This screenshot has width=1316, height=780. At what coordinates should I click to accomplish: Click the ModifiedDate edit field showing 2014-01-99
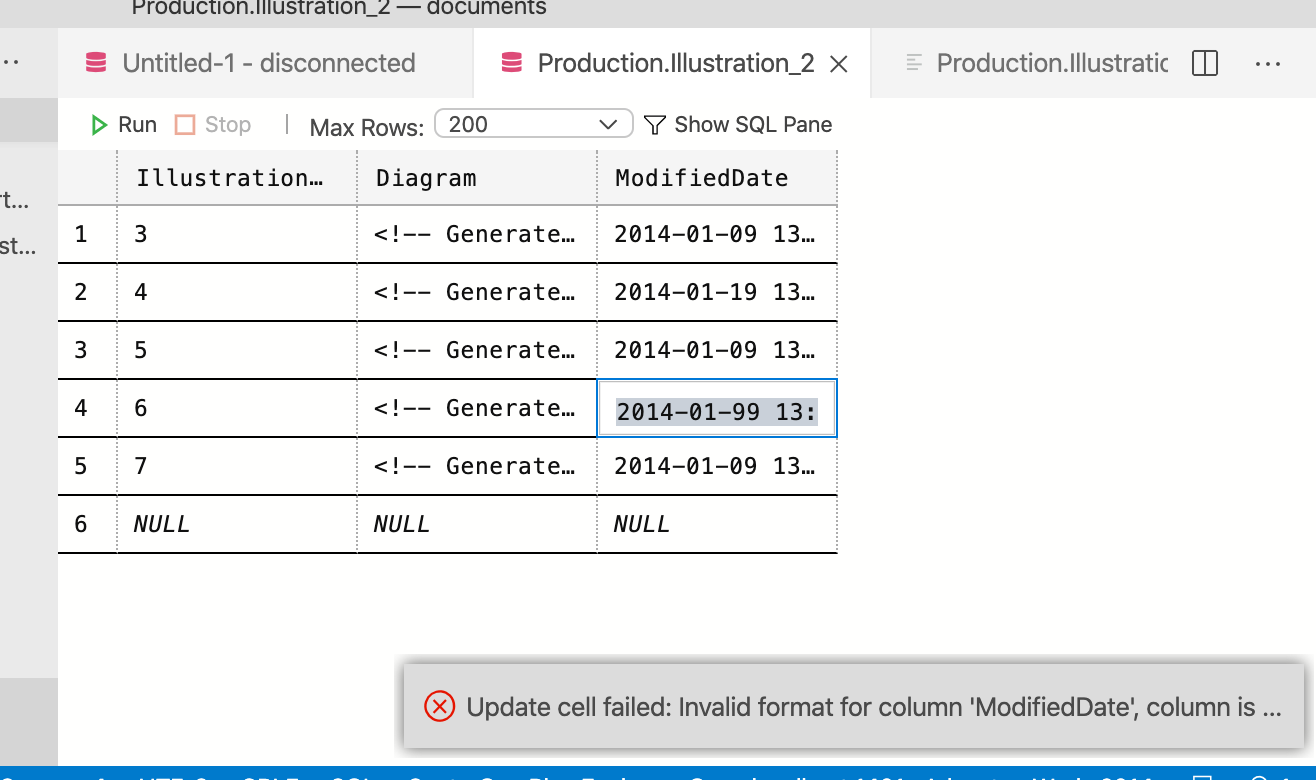(717, 409)
